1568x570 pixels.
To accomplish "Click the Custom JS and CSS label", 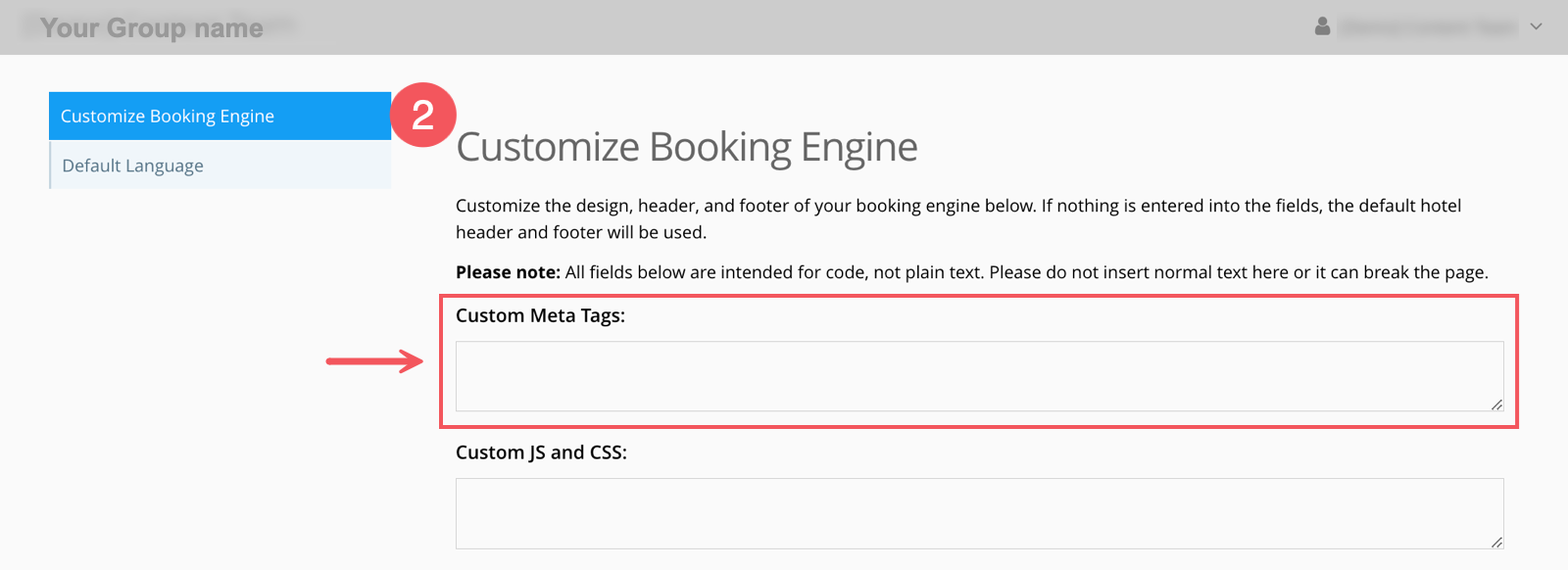I will tap(541, 452).
